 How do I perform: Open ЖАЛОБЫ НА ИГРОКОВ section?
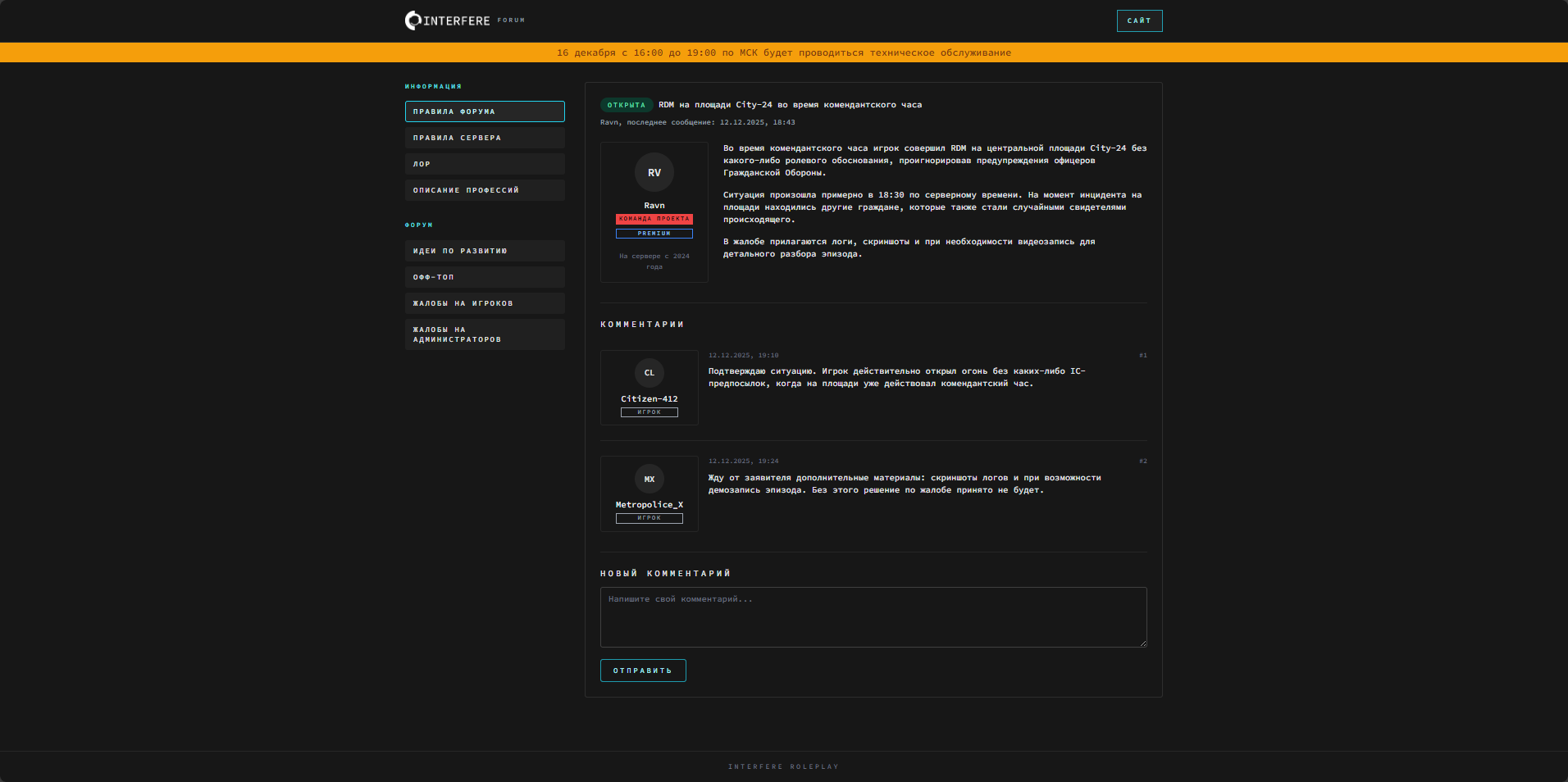tap(485, 303)
